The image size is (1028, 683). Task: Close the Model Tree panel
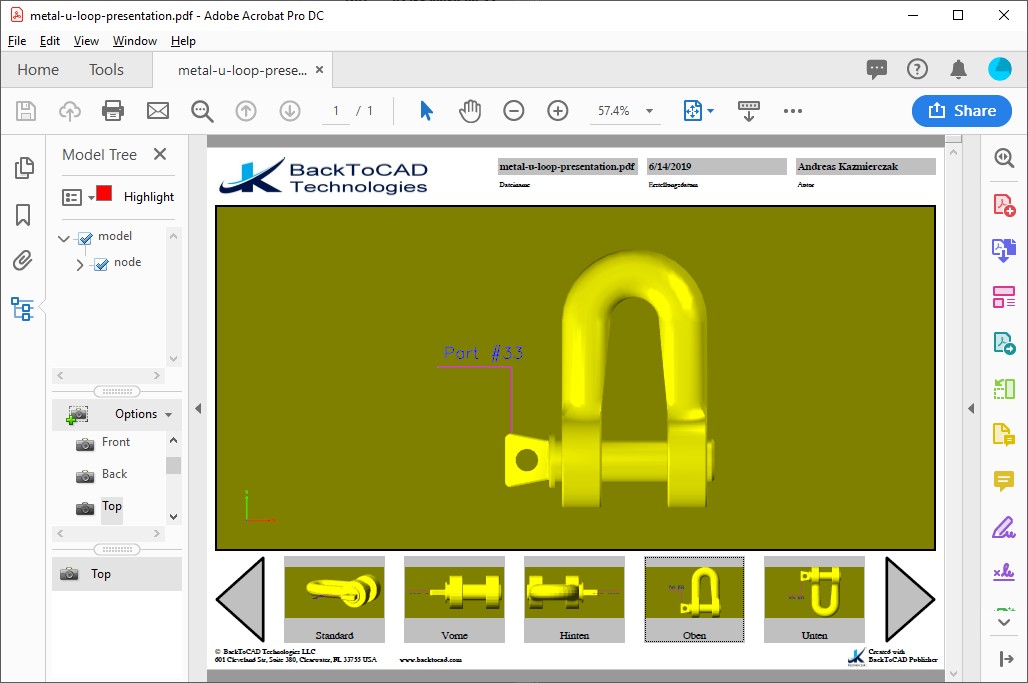(x=160, y=154)
